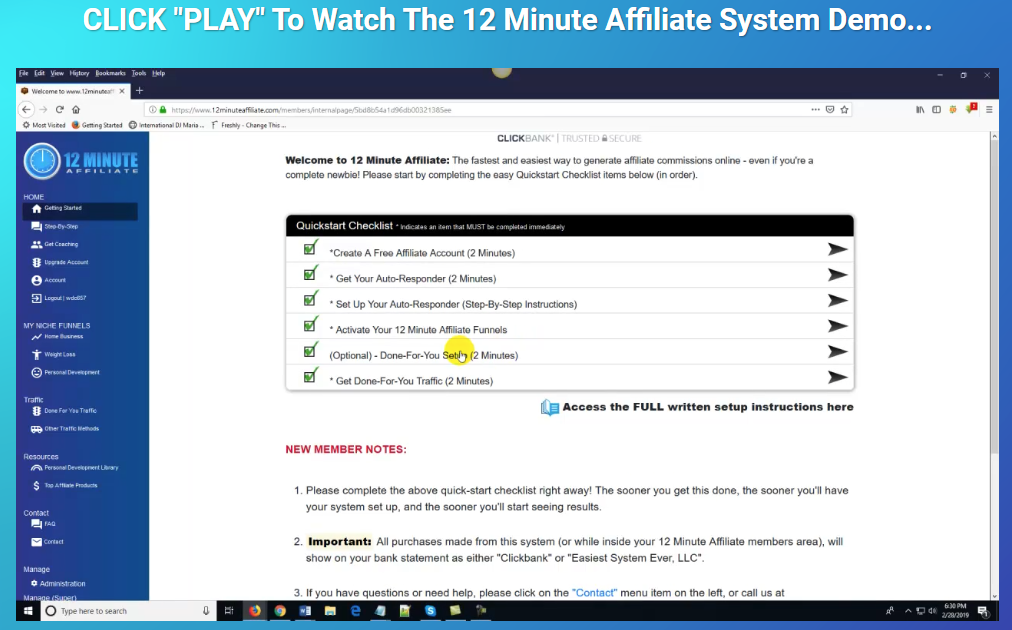Open the new tab plus button
This screenshot has width=1012, height=630.
pyautogui.click(x=139, y=90)
